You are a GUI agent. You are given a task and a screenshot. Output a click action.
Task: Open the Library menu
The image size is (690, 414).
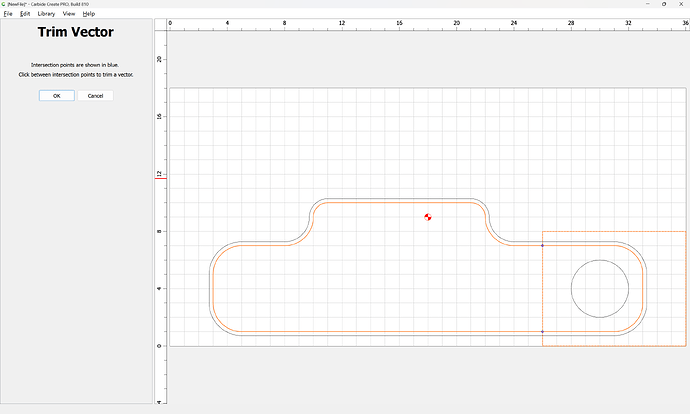tap(46, 14)
